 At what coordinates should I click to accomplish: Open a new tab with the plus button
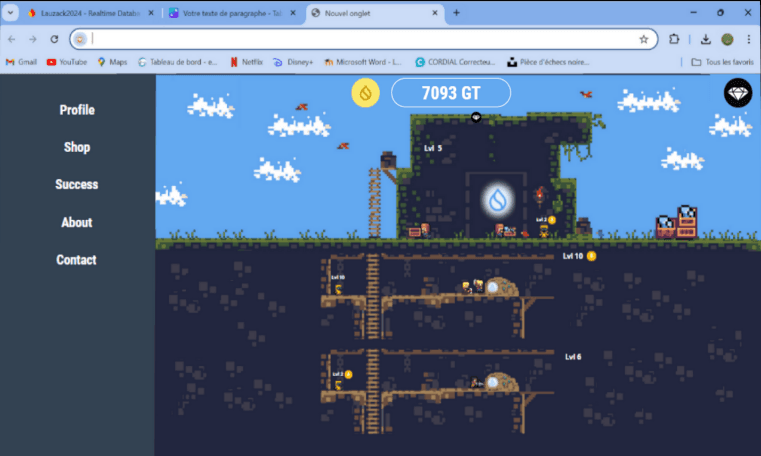[x=456, y=13]
